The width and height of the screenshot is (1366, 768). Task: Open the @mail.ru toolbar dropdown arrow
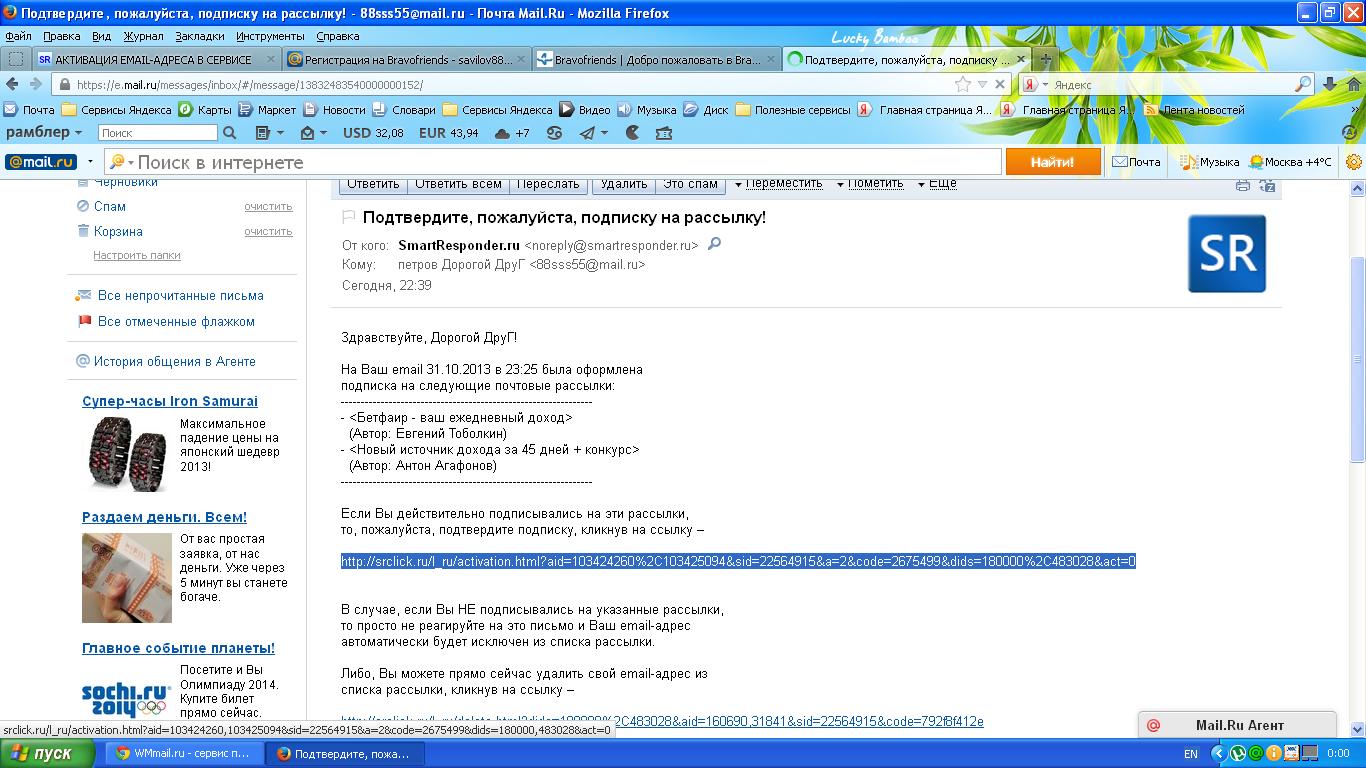(90, 162)
